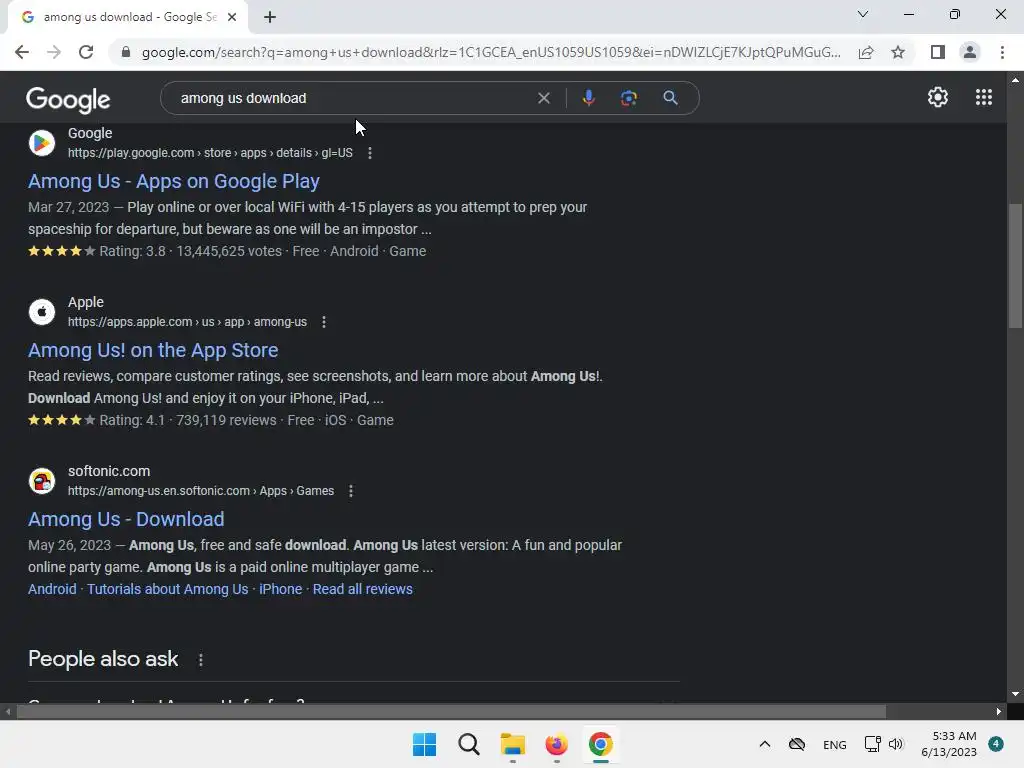Clear the search query text
The image size is (1024, 768).
543,98
